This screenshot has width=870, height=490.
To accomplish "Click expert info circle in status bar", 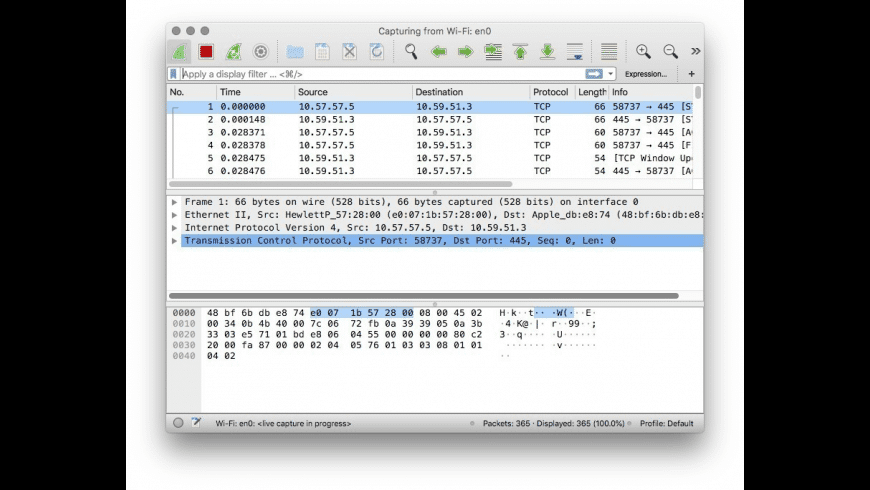I will click(x=178, y=423).
